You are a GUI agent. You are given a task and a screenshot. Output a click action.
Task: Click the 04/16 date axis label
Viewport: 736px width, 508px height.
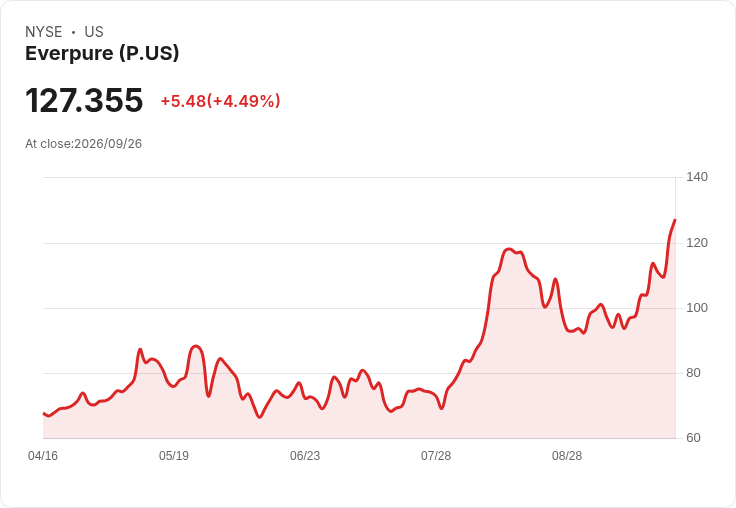[43, 455]
